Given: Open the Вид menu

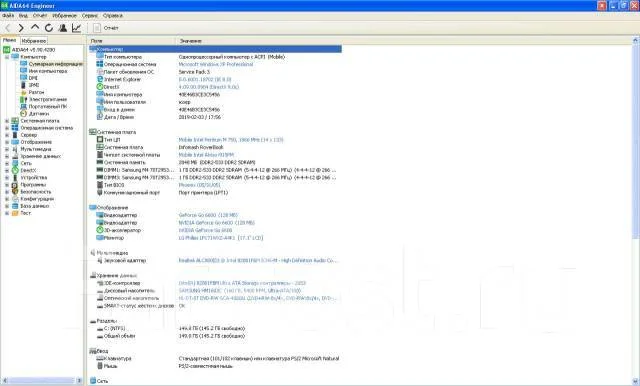Looking at the screenshot, I should click(x=23, y=16).
